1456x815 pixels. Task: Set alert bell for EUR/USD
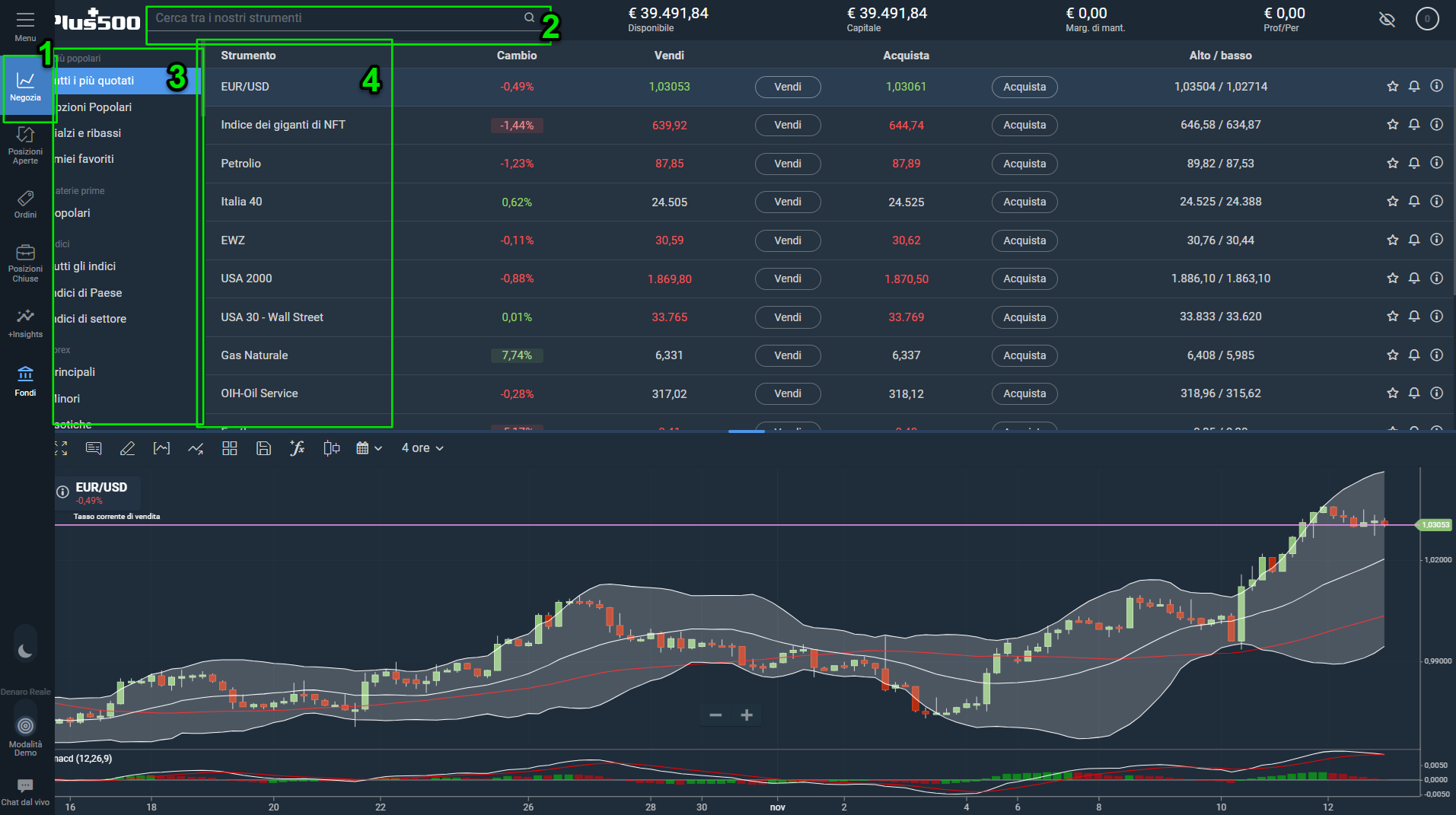point(1414,86)
